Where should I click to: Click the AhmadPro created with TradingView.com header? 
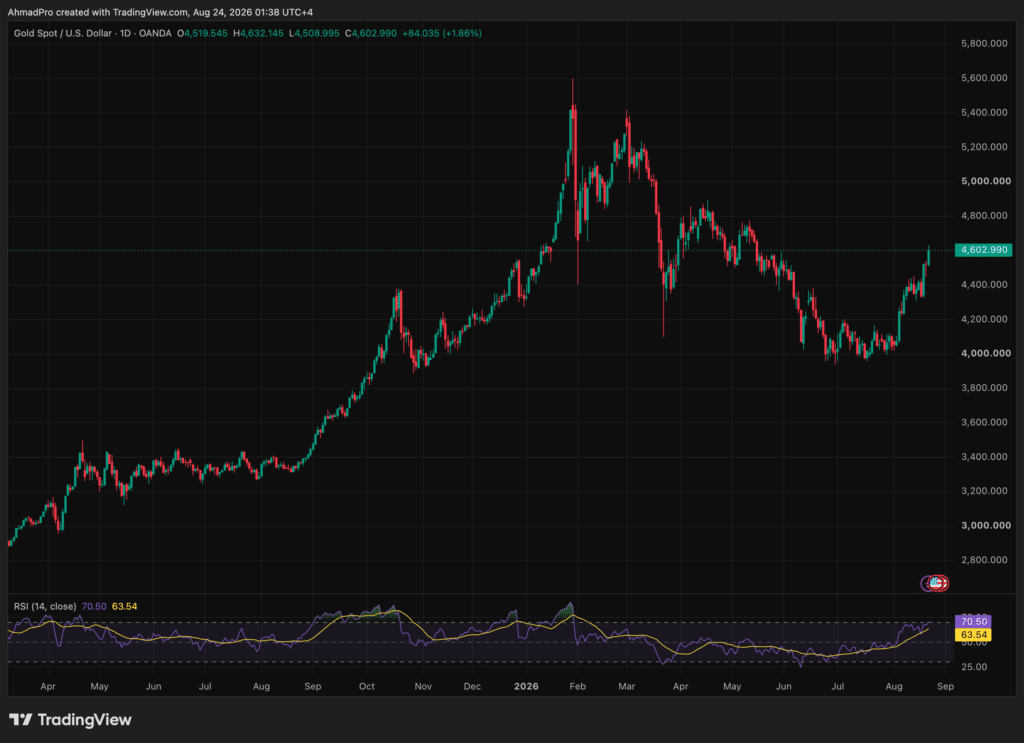(x=160, y=12)
